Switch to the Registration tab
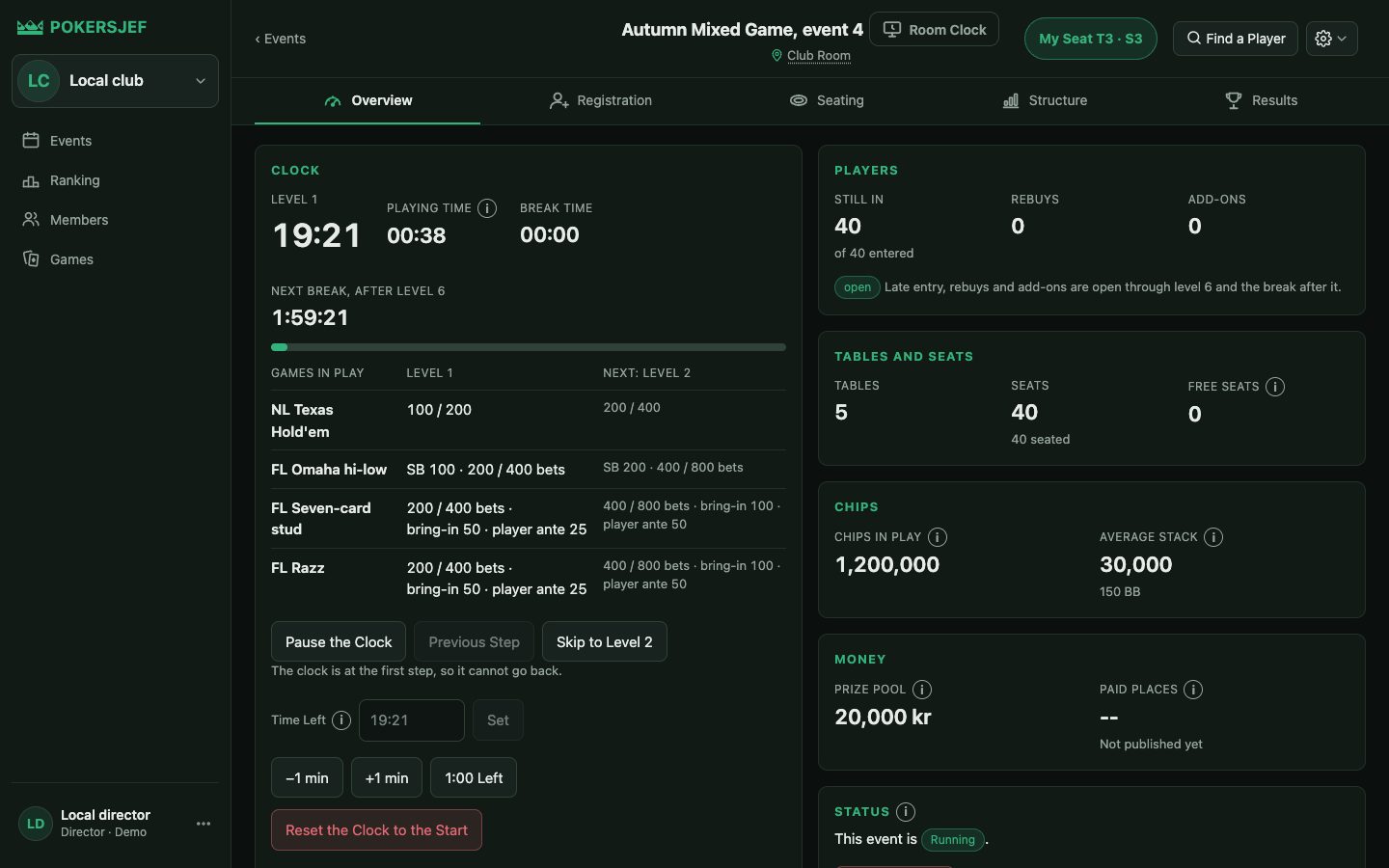Viewport: 1389px width, 868px height. tap(601, 100)
